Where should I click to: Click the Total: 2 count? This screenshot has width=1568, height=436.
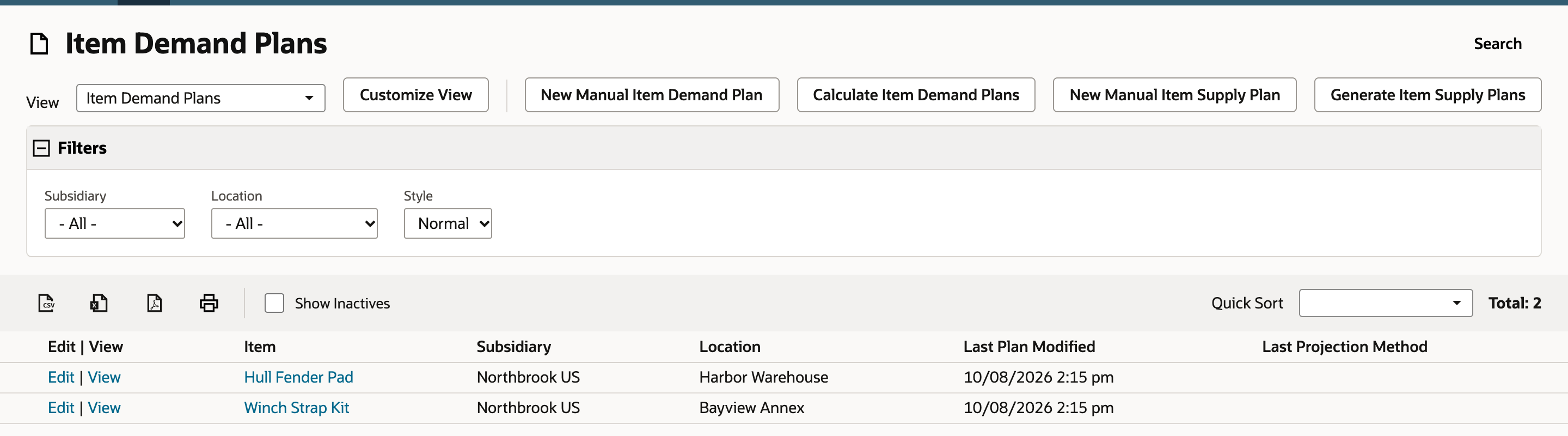coord(1515,303)
